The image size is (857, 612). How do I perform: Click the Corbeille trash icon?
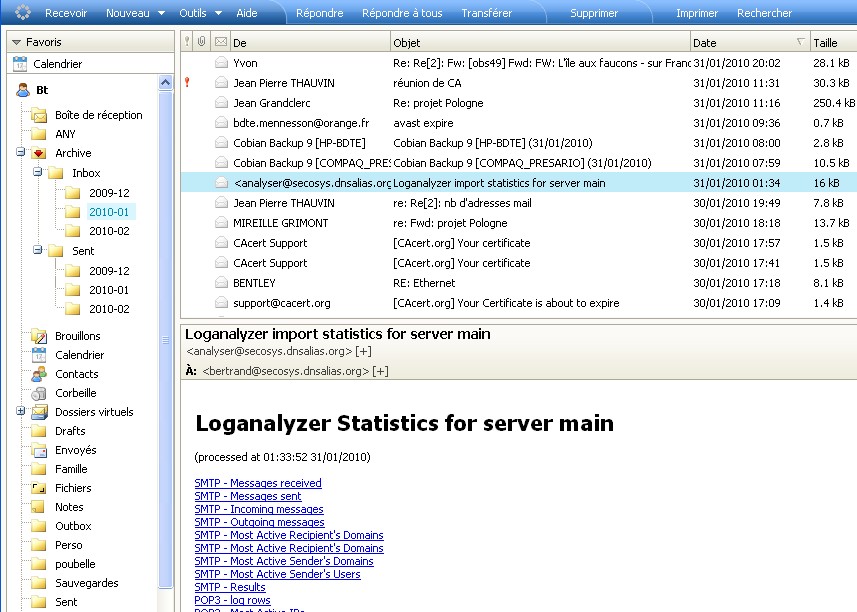(x=39, y=393)
